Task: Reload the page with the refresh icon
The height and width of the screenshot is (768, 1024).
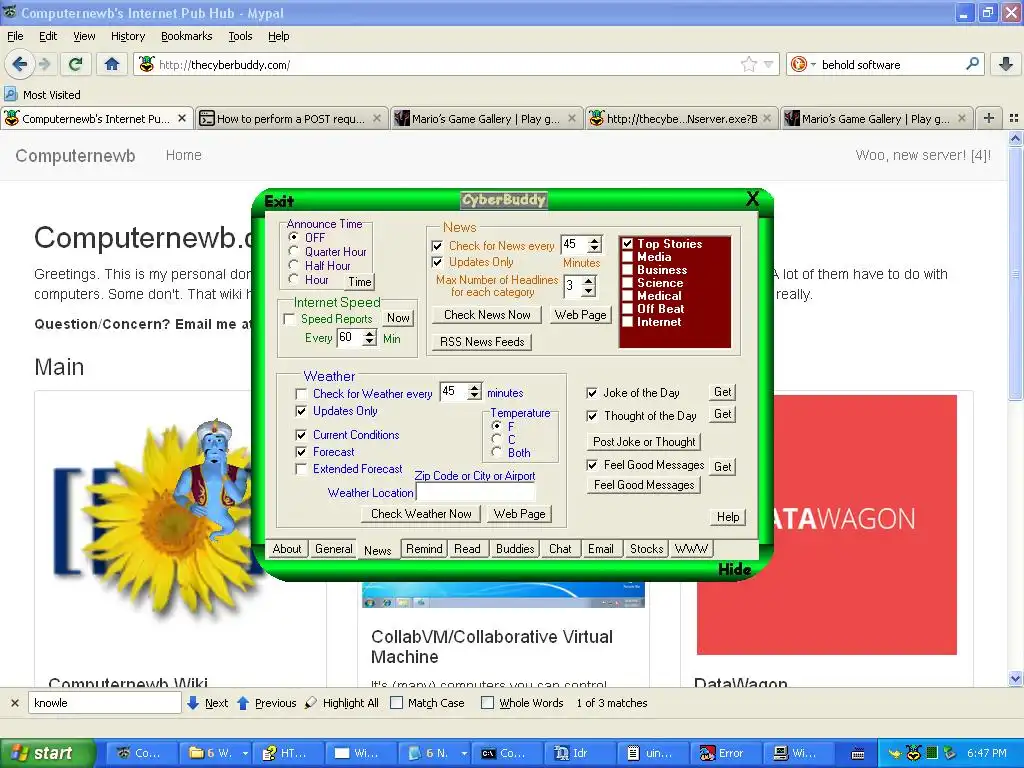Action: click(76, 64)
